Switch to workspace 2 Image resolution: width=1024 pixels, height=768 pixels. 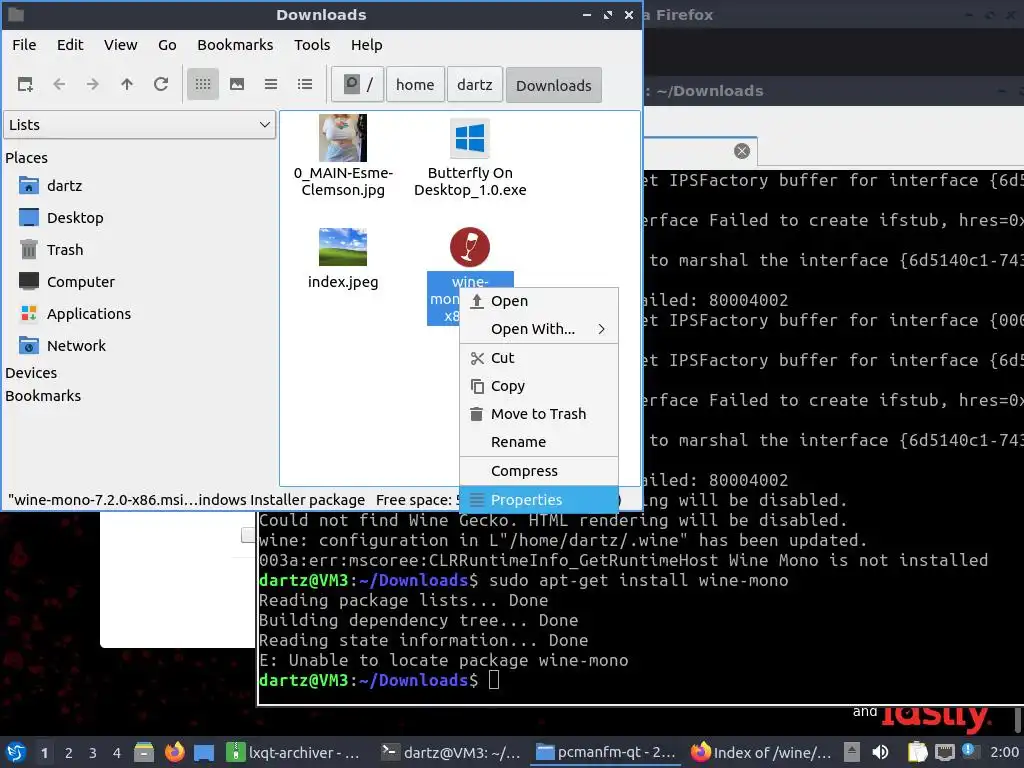click(69, 753)
